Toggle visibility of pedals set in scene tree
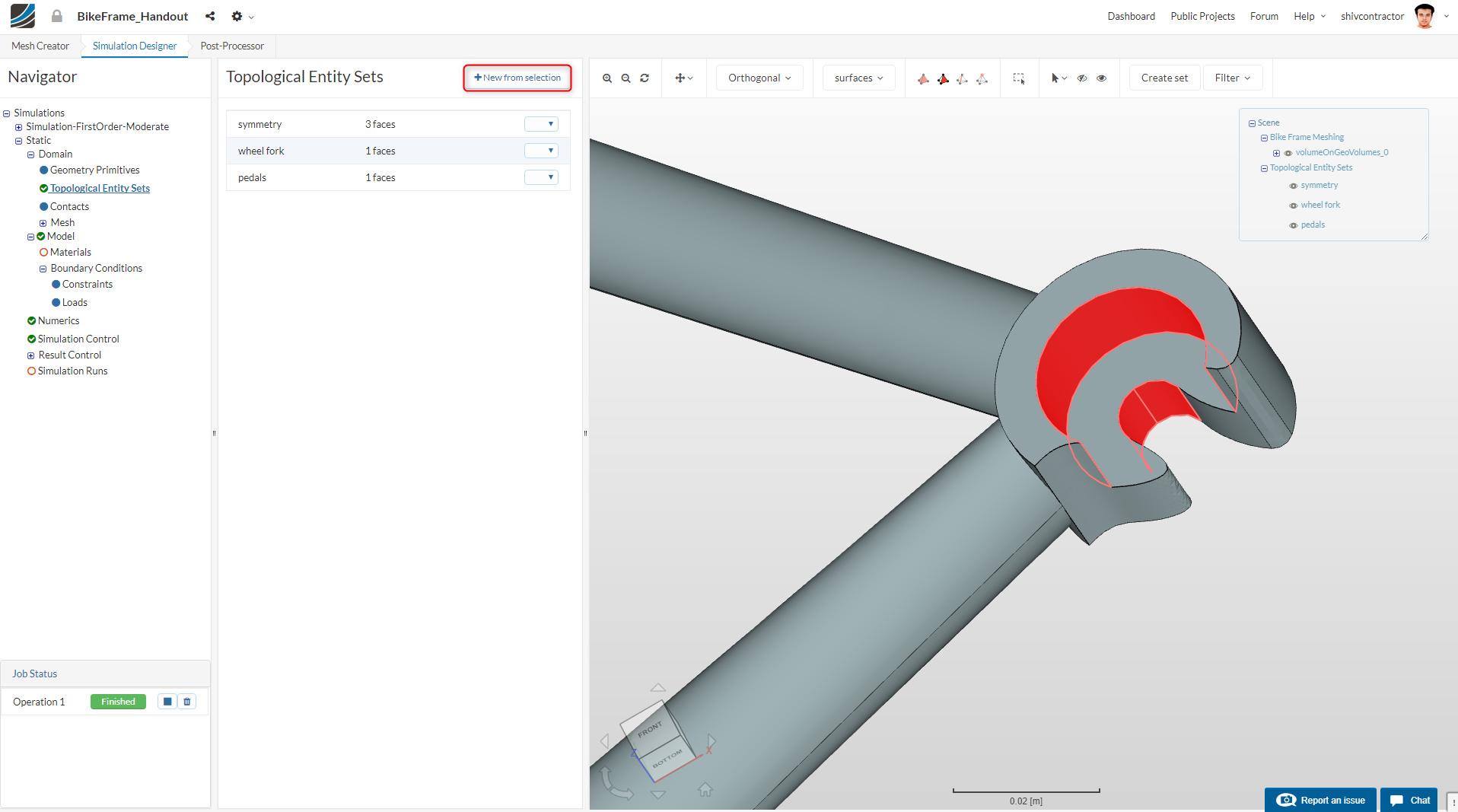The width and height of the screenshot is (1458, 812). point(1294,225)
